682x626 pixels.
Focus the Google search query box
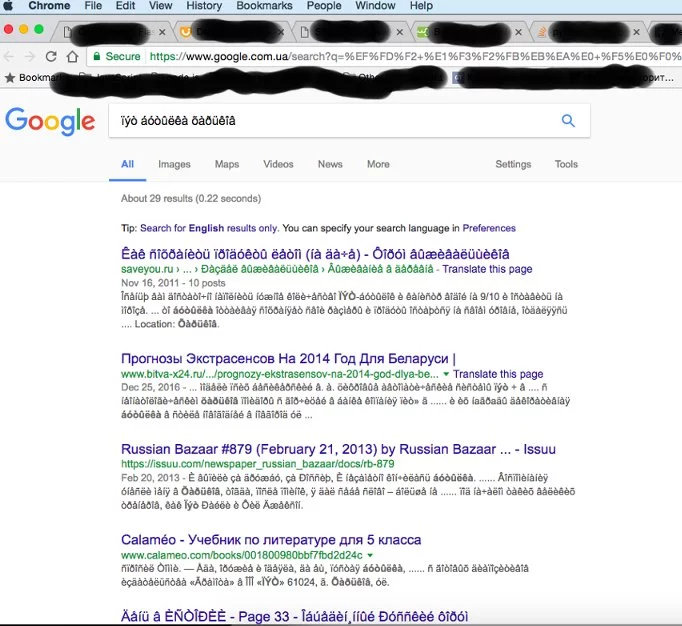pyautogui.click(x=335, y=121)
